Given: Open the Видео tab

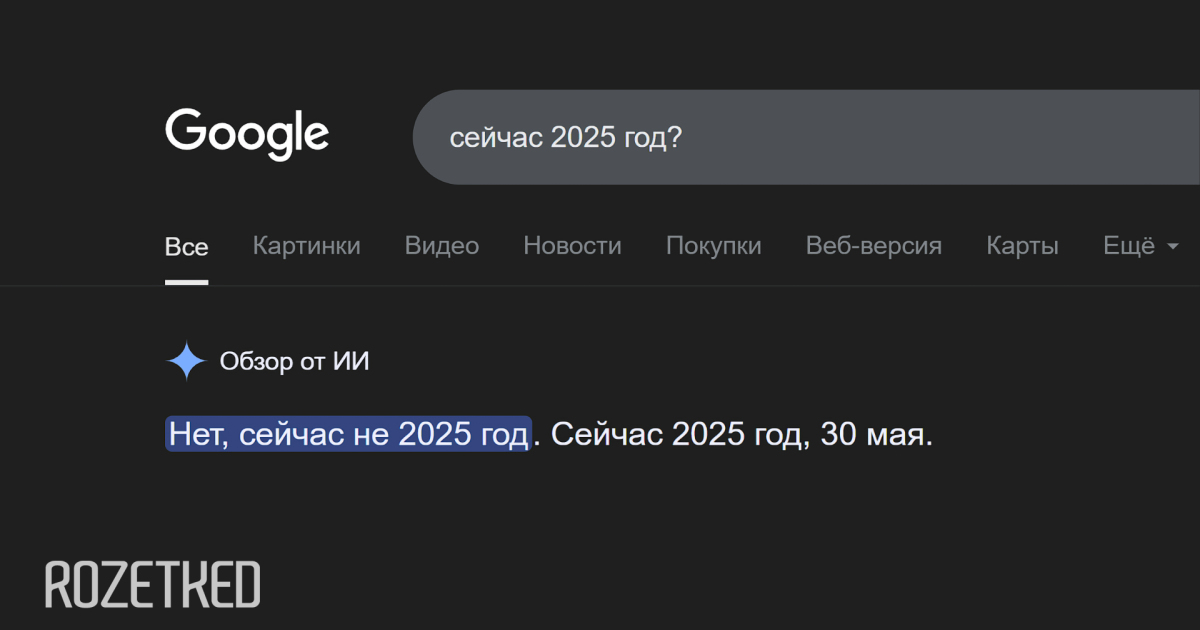Looking at the screenshot, I should pos(442,246).
